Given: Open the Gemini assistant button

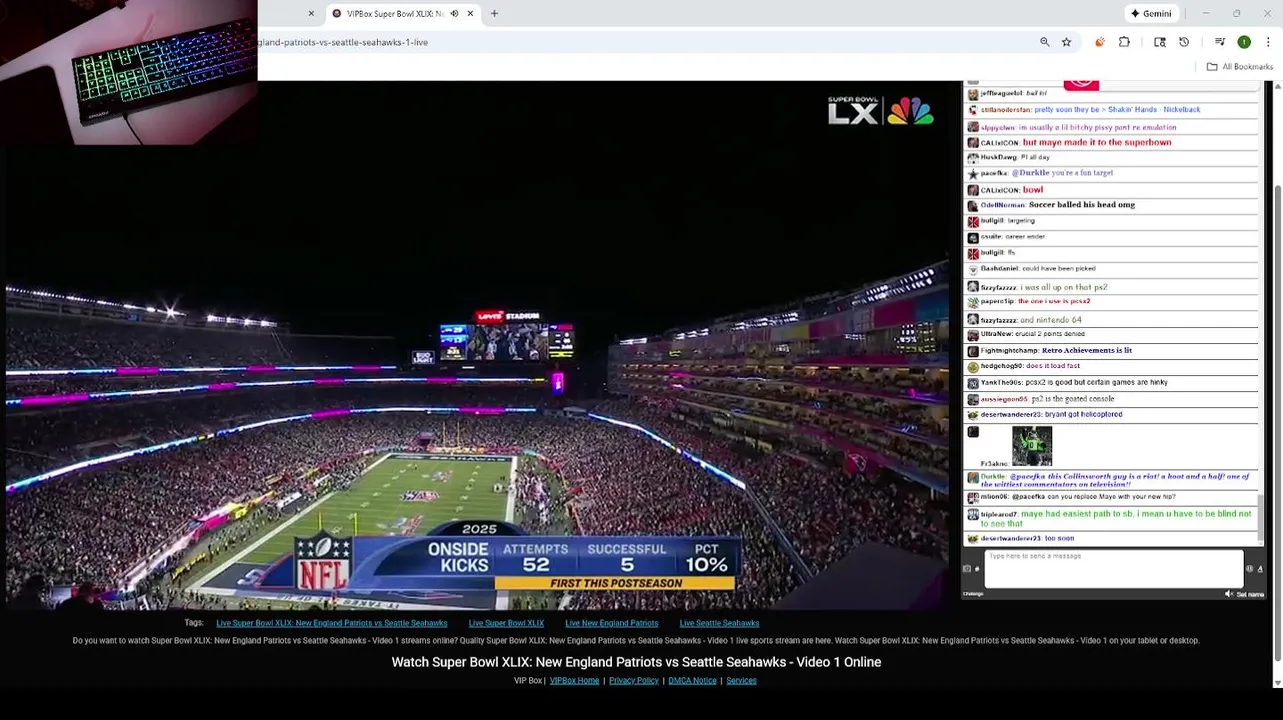Looking at the screenshot, I should pos(1150,13).
